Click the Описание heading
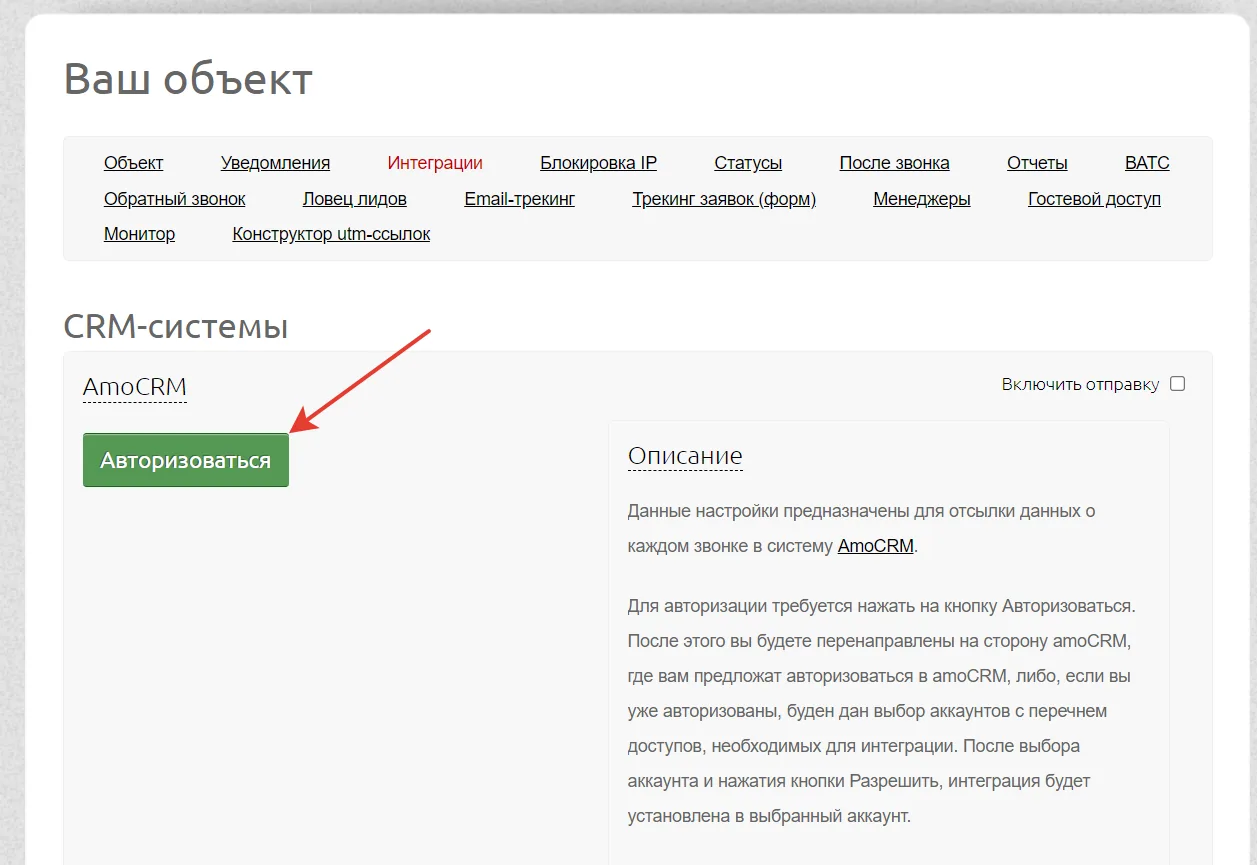The width and height of the screenshot is (1257, 865). click(685, 457)
